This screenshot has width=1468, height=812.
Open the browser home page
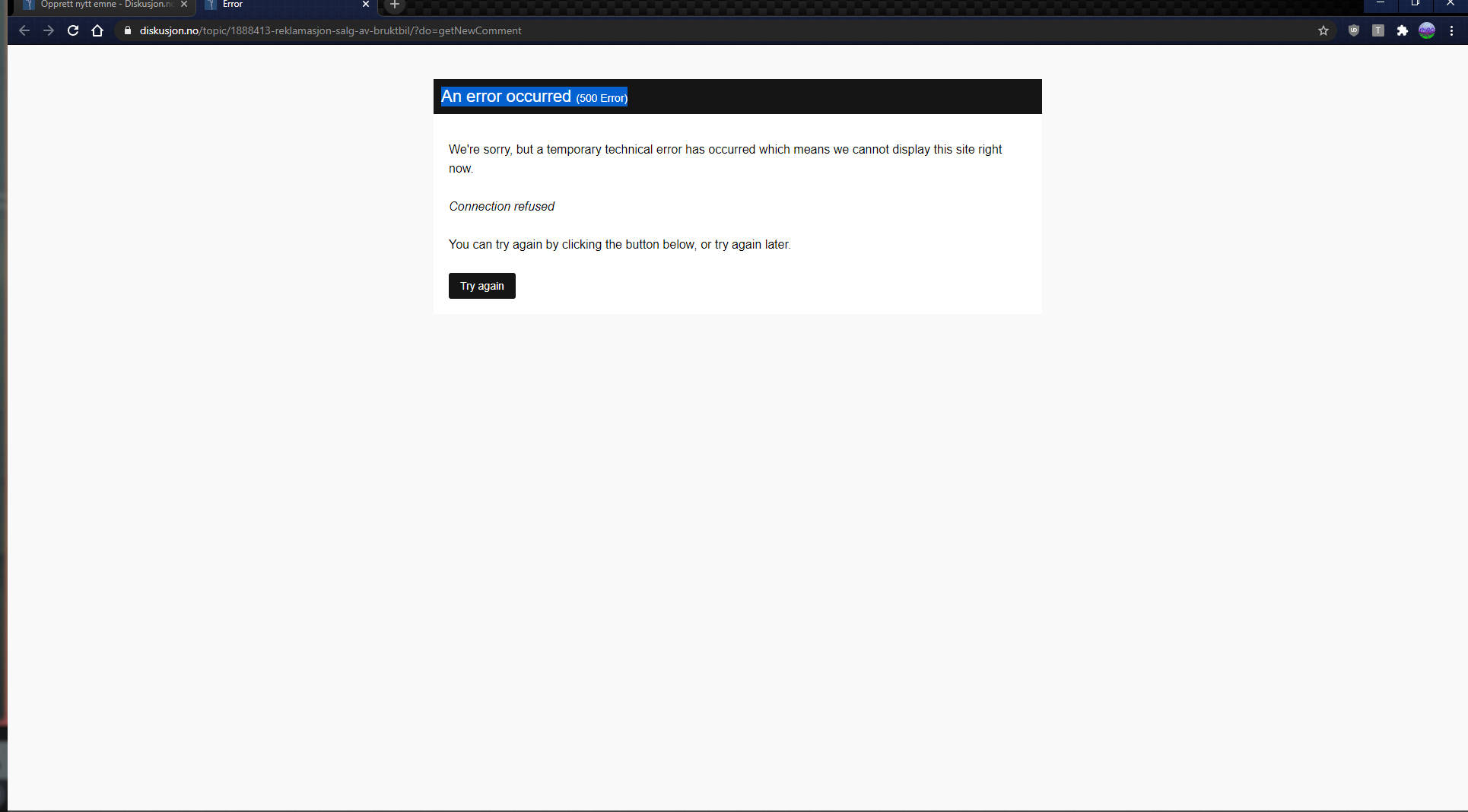click(x=97, y=30)
